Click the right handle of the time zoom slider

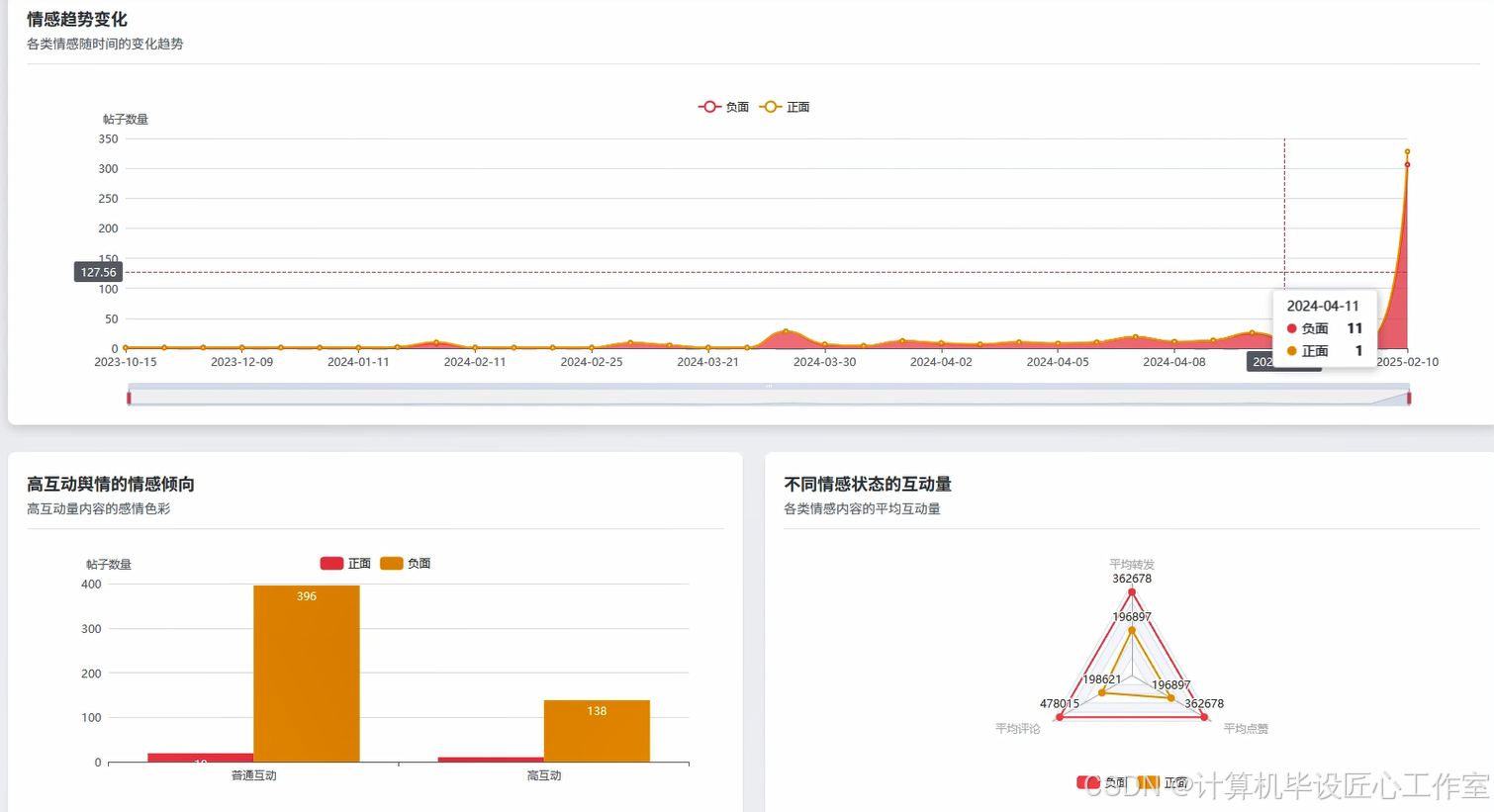click(x=1409, y=398)
